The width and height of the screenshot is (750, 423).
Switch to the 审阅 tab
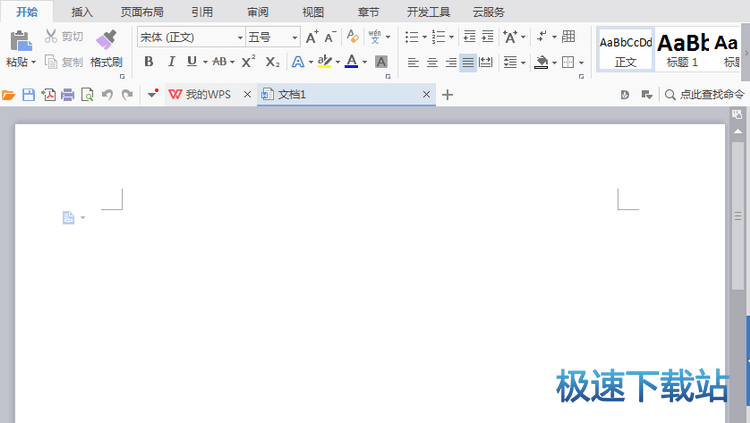coord(257,12)
